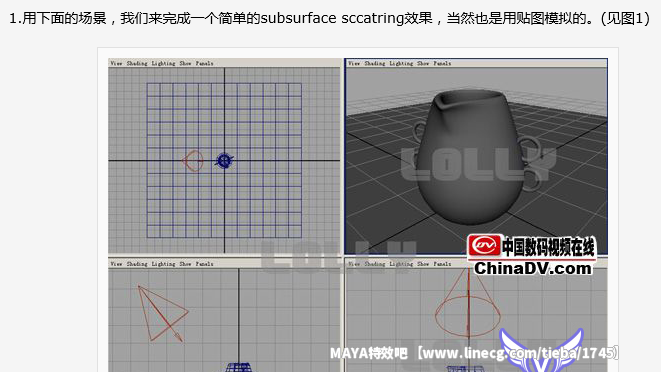Open Show menu in perspective viewport
Screen dimensions: 661x372
(x=423, y=63)
